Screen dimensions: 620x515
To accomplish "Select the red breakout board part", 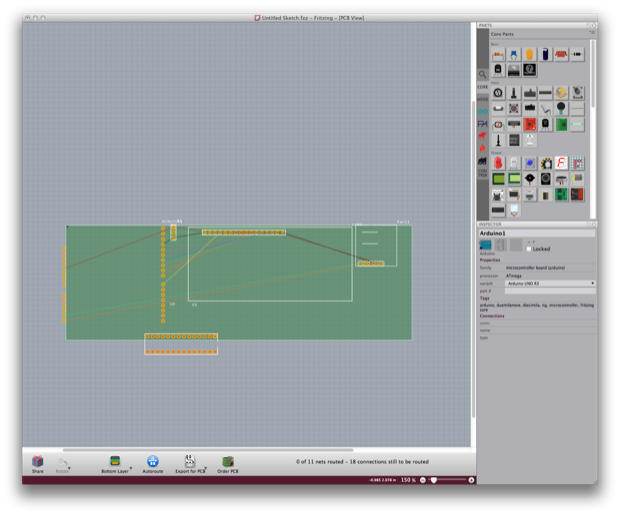I will (x=529, y=124).
